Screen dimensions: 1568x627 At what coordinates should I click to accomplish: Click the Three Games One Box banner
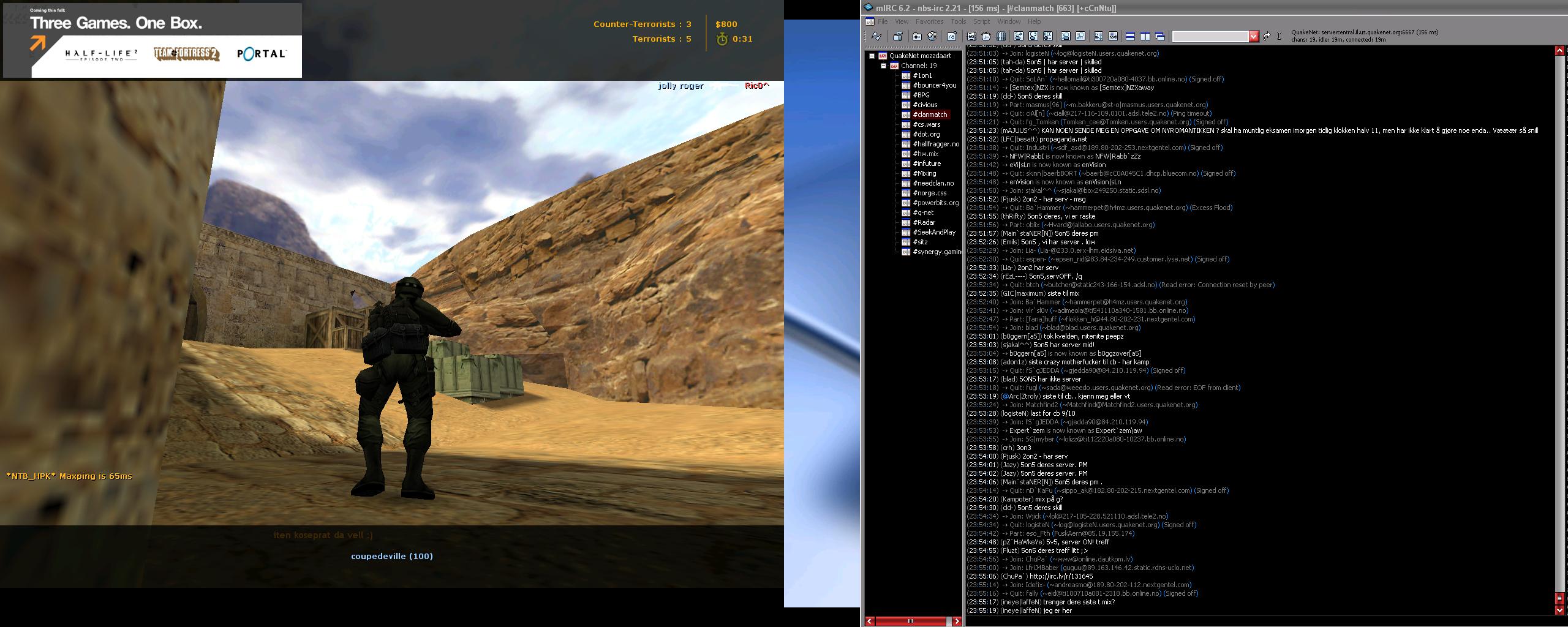point(153,40)
